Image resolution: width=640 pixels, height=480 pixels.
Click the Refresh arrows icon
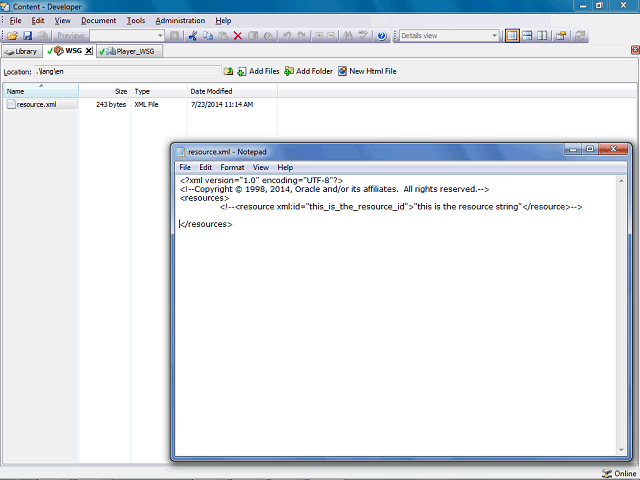579,36
